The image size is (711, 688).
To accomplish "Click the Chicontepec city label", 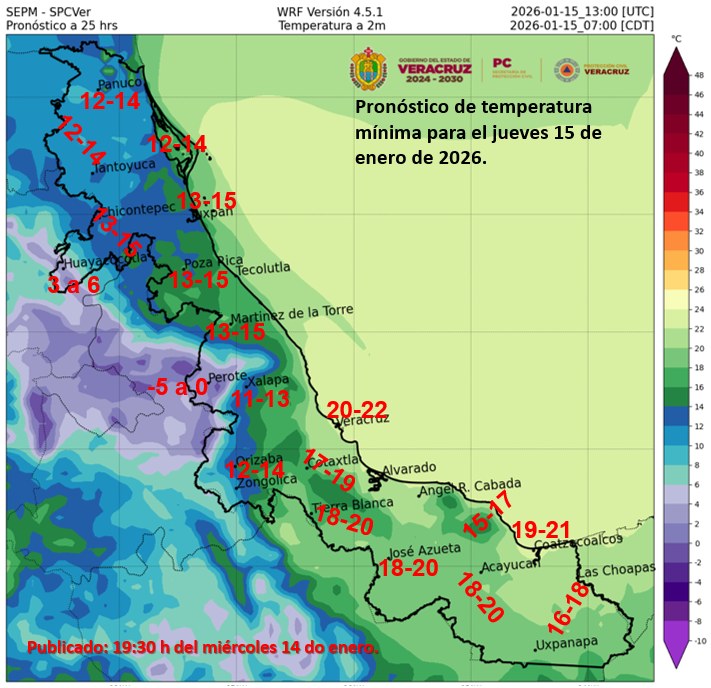I will (136, 210).
